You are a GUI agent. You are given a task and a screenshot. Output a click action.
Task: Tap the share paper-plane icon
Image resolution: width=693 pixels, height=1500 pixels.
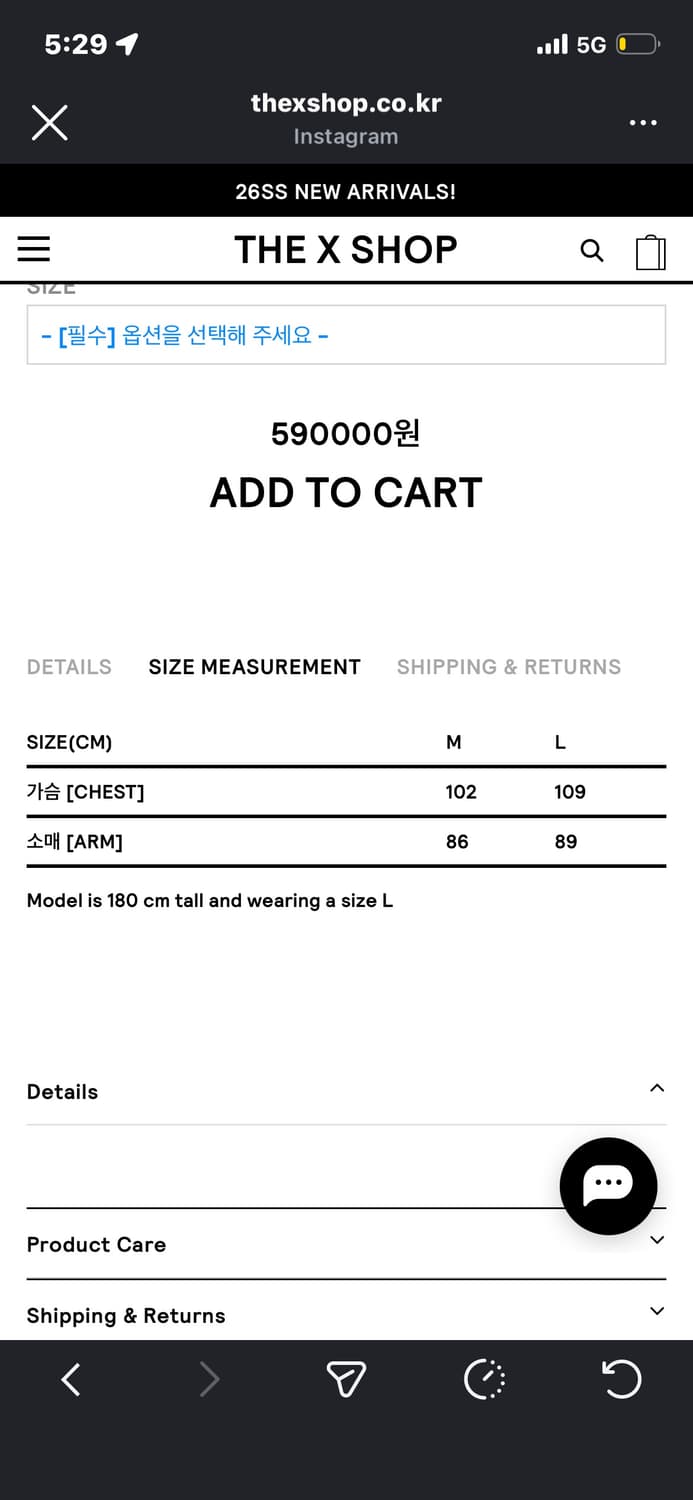coord(346,1380)
